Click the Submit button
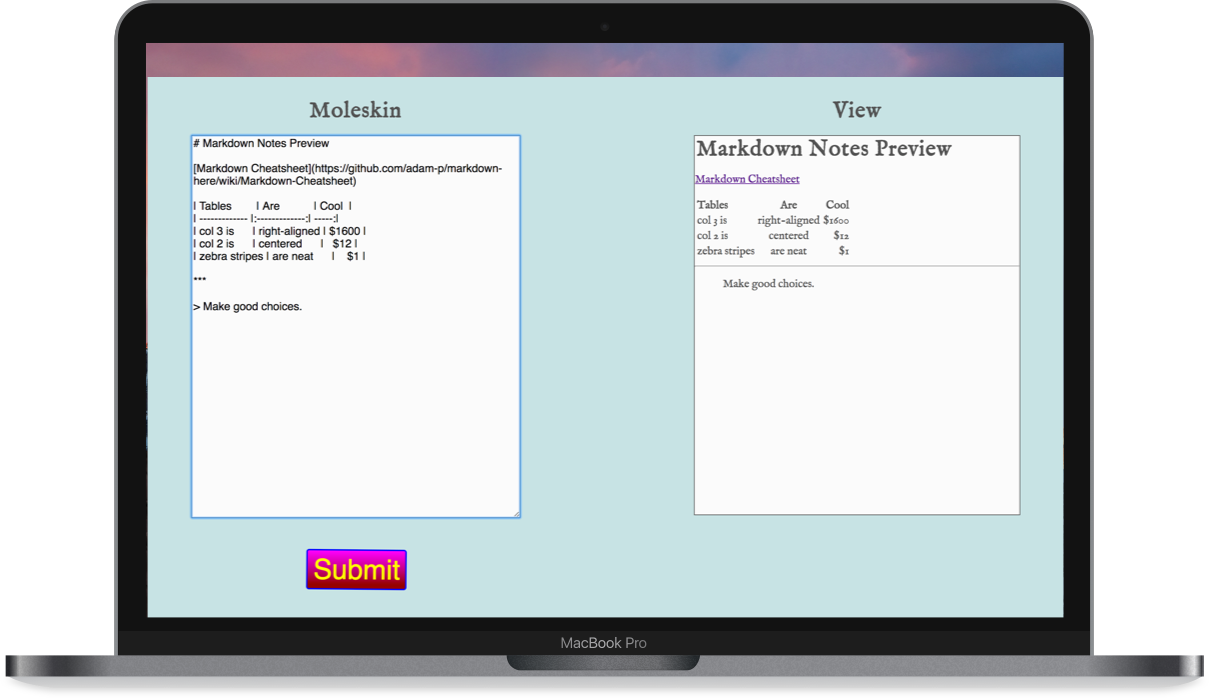The image size is (1209, 698). [x=355, y=568]
